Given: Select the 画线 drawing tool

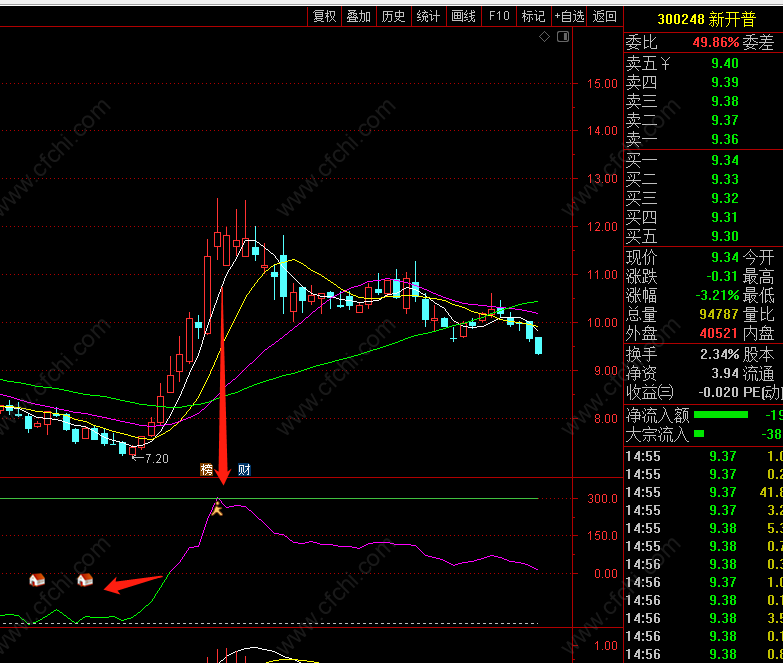Looking at the screenshot, I should pyautogui.click(x=463, y=16).
